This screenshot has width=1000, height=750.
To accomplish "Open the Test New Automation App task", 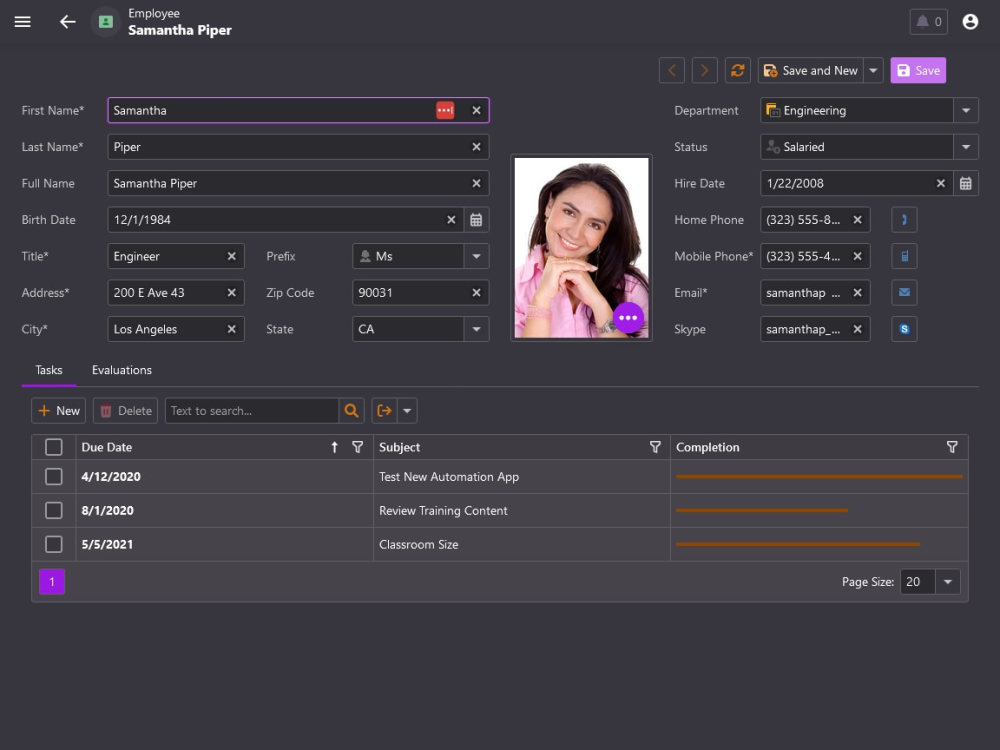I will [x=449, y=476].
